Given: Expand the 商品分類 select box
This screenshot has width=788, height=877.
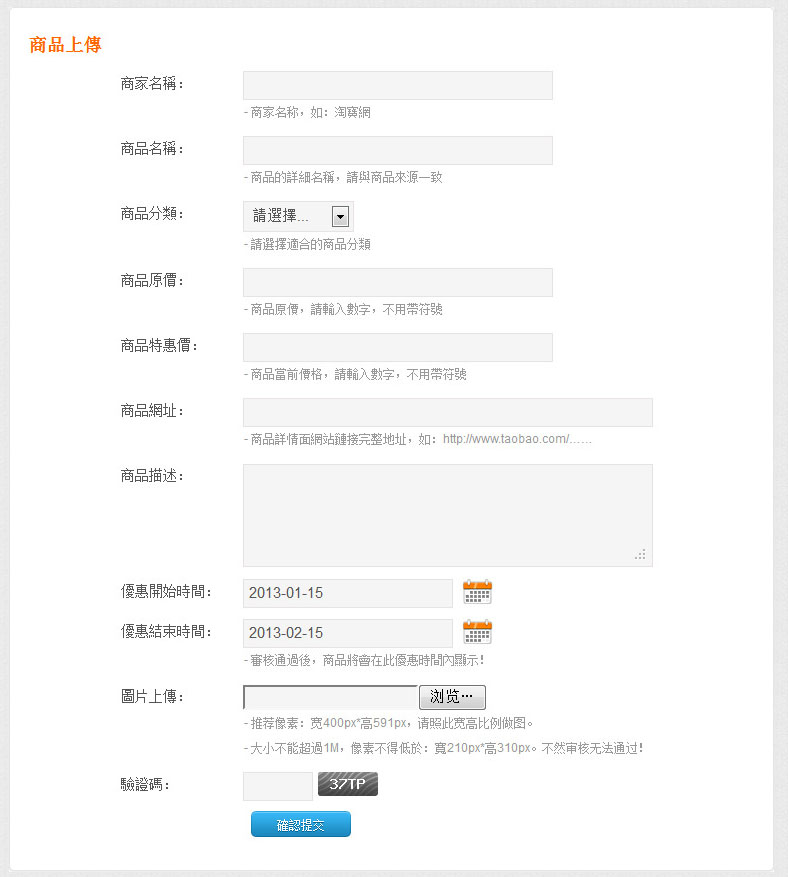Looking at the screenshot, I should pyautogui.click(x=297, y=216).
